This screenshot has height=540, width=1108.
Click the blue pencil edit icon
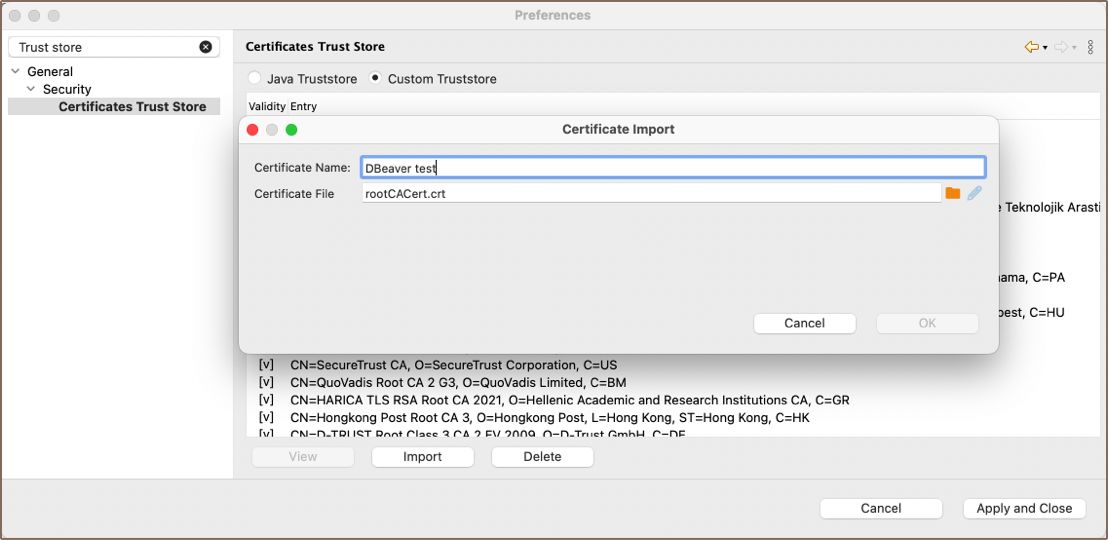[x=974, y=193]
